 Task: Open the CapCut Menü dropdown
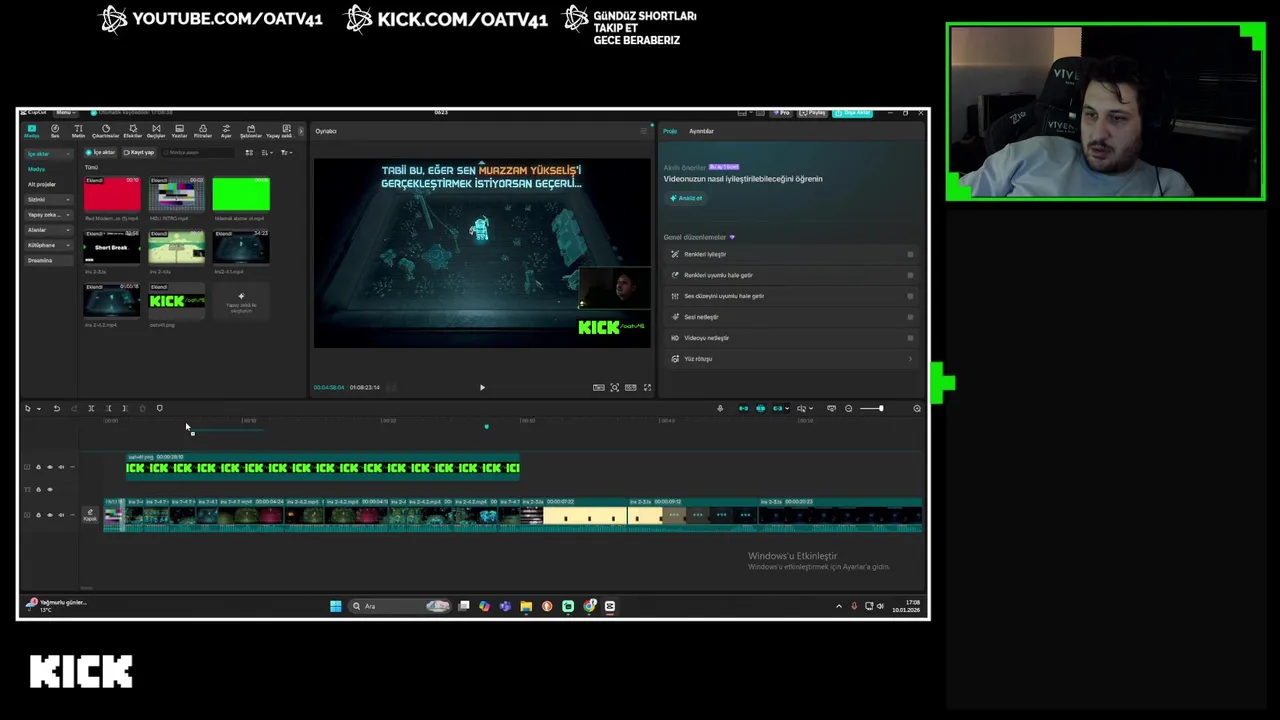pyautogui.click(x=64, y=112)
